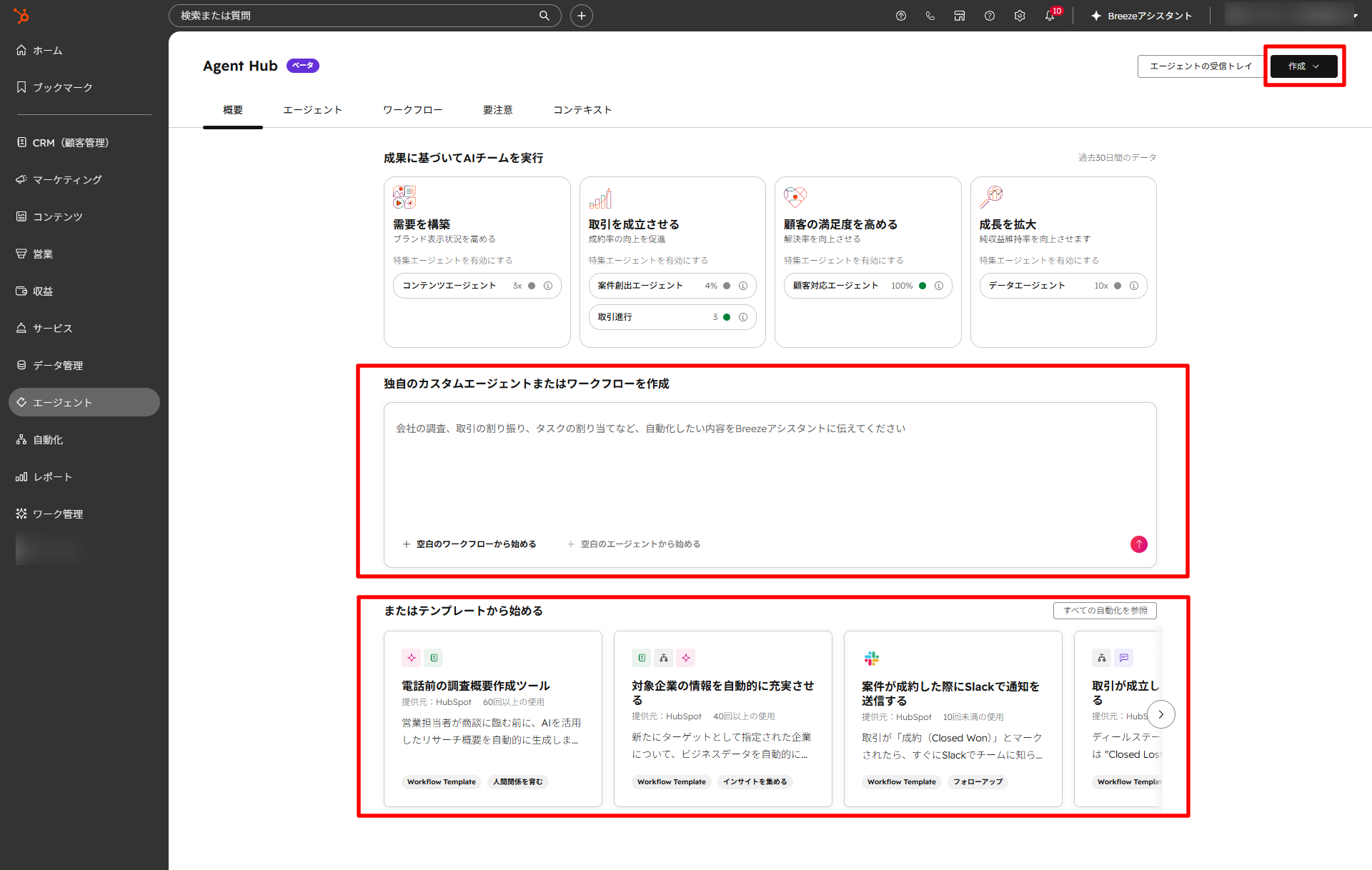The image size is (1372, 870).
Task: Open the settings gear icon
Action: click(1020, 16)
